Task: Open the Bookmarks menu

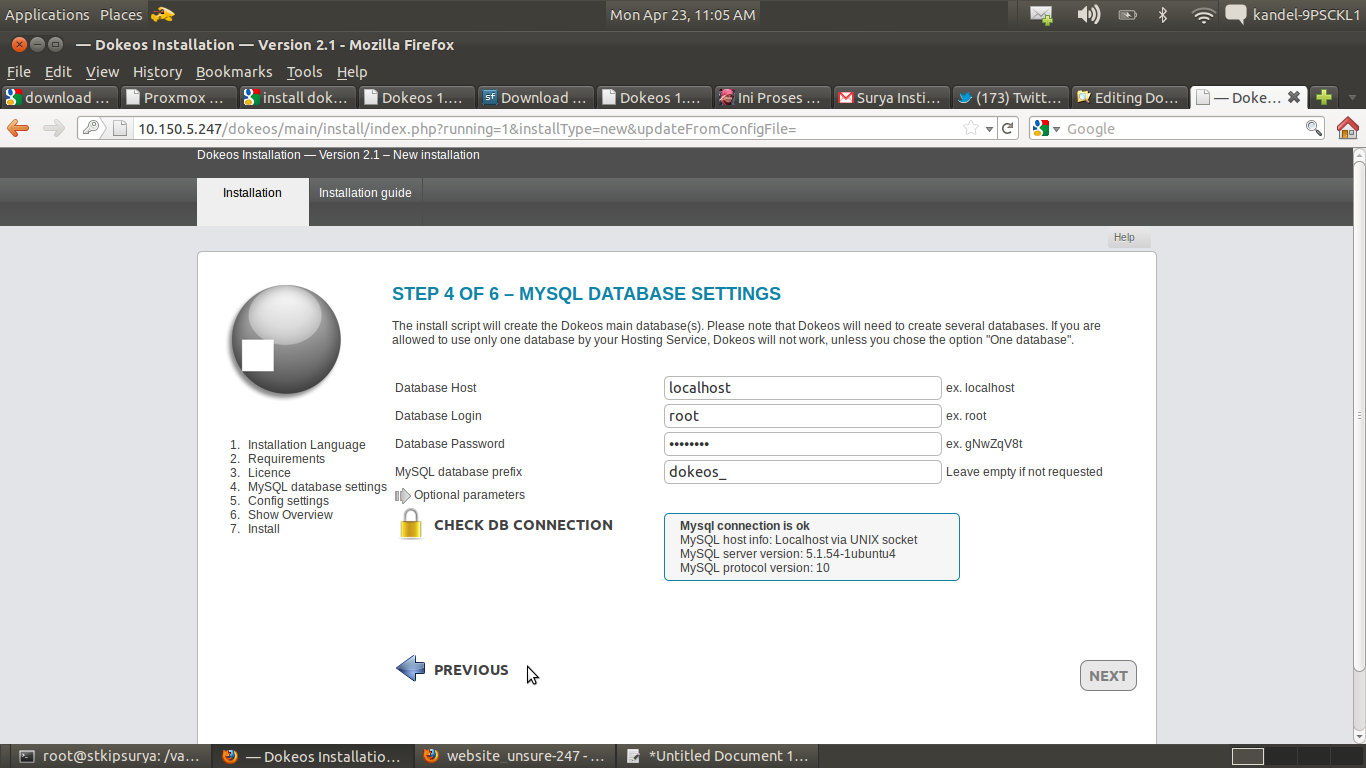Action: [x=234, y=72]
